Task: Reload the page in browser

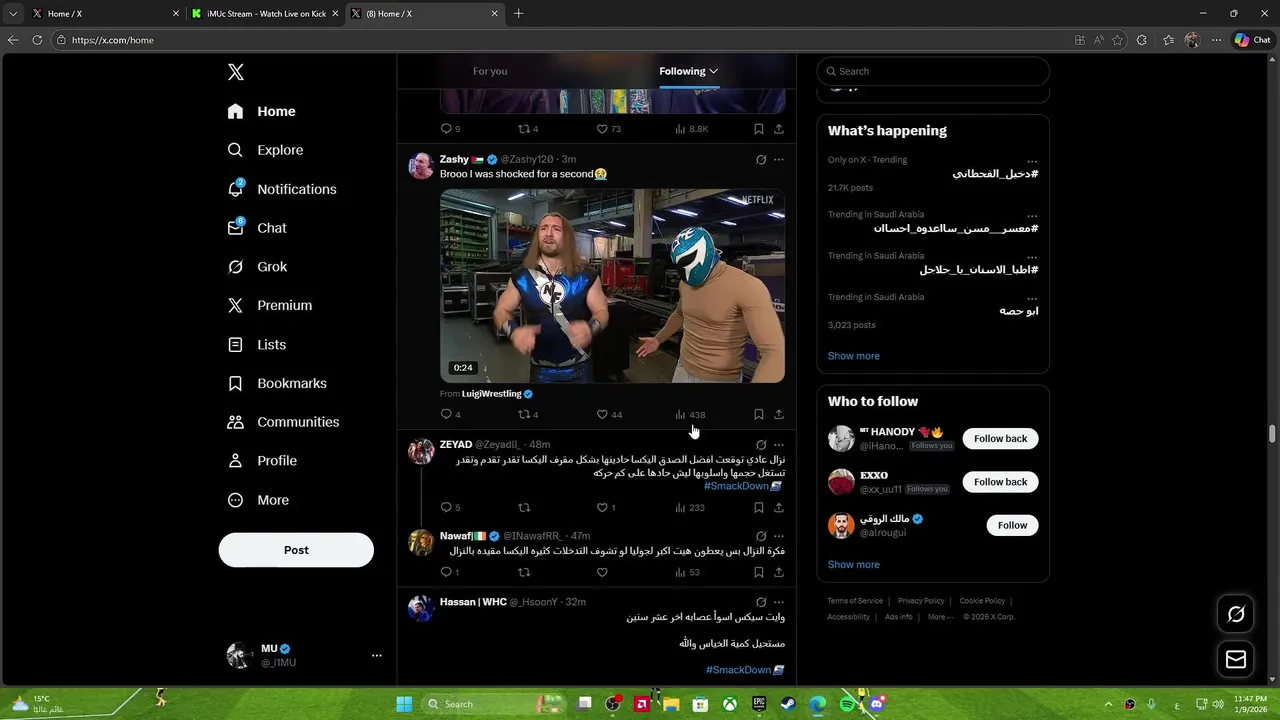Action: point(37,40)
